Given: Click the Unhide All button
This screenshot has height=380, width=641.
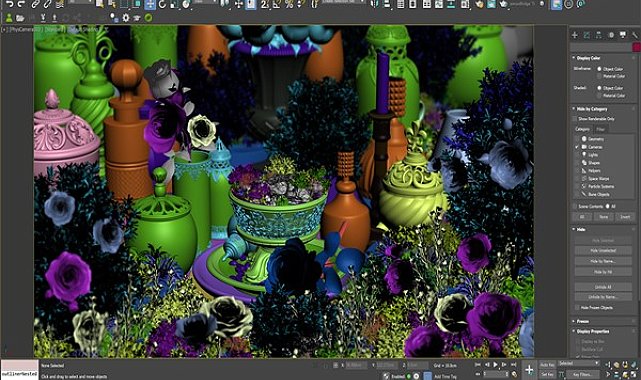Looking at the screenshot, I should pyautogui.click(x=603, y=287).
